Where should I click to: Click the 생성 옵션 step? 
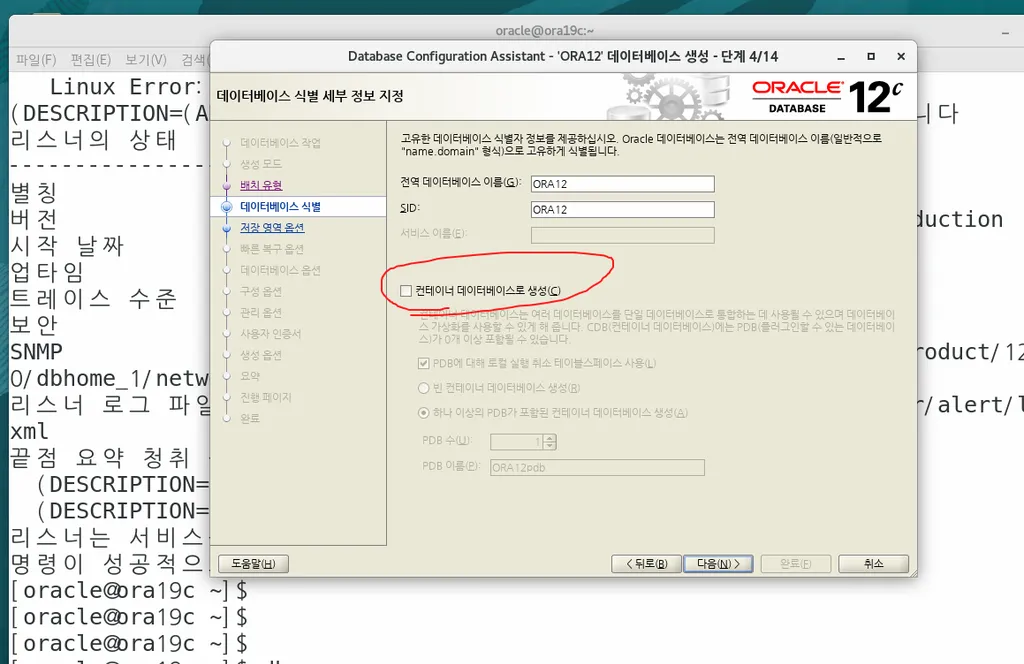click(x=261, y=355)
